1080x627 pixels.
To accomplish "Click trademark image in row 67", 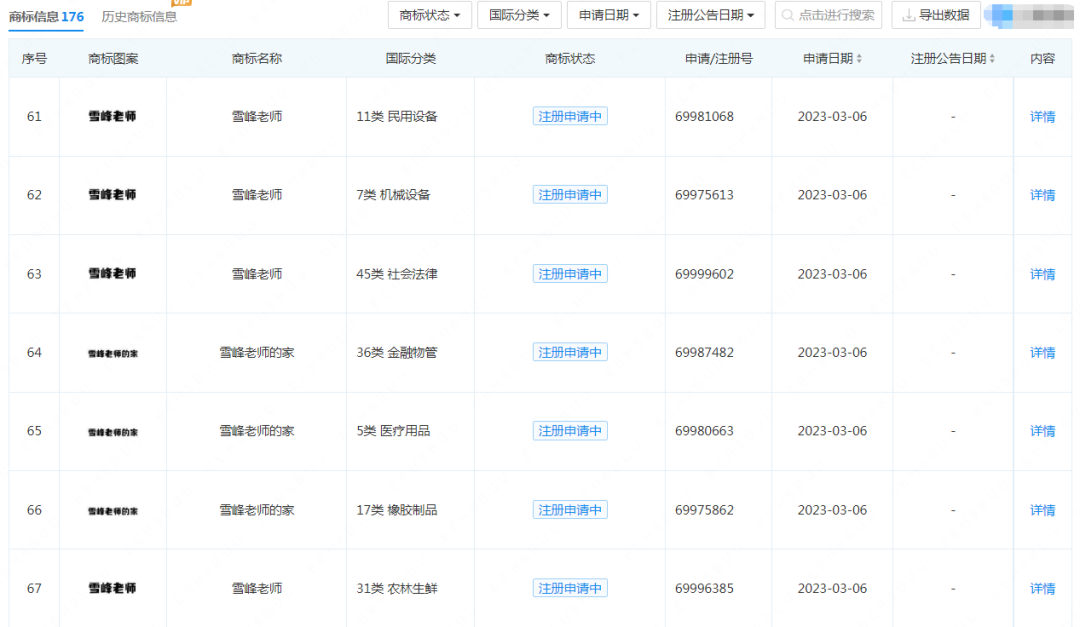I will point(112,588).
